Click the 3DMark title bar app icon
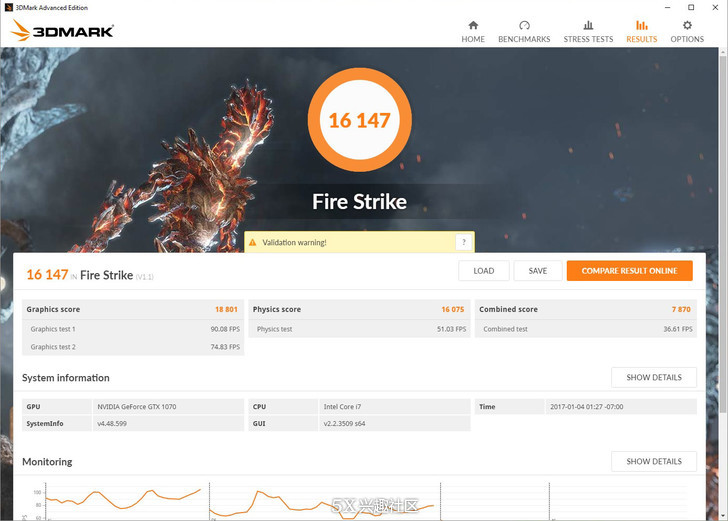 [8, 7]
